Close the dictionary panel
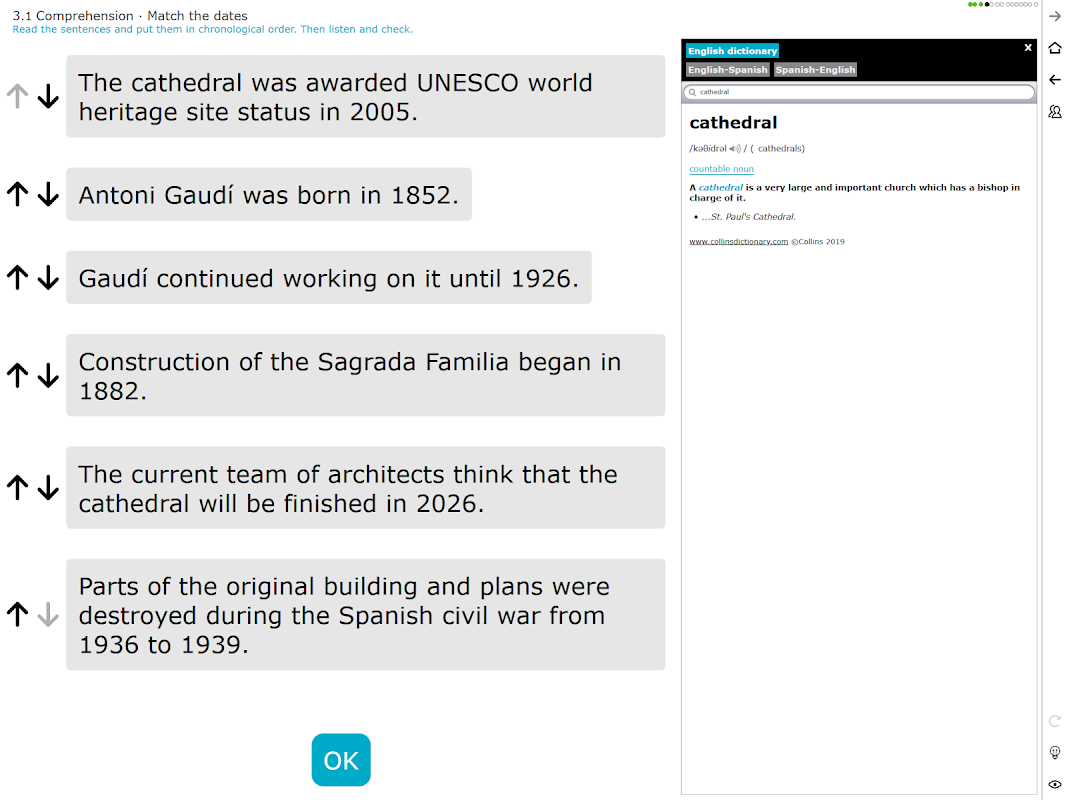 click(x=1028, y=48)
